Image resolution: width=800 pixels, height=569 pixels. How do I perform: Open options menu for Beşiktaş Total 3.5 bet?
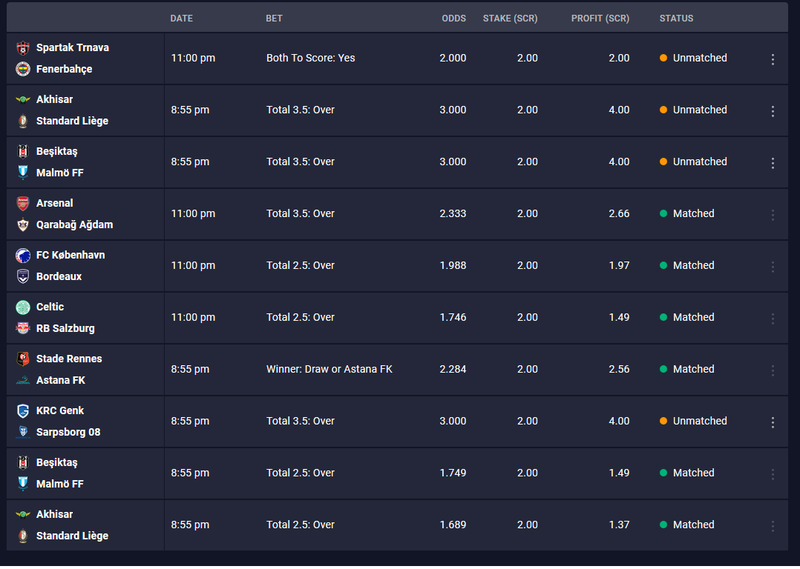(773, 163)
